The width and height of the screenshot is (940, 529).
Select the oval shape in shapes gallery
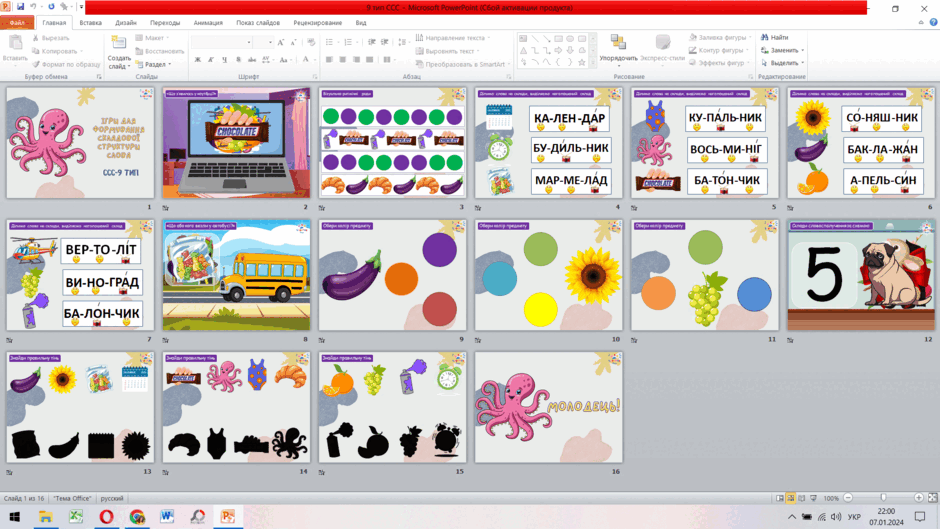(570, 38)
